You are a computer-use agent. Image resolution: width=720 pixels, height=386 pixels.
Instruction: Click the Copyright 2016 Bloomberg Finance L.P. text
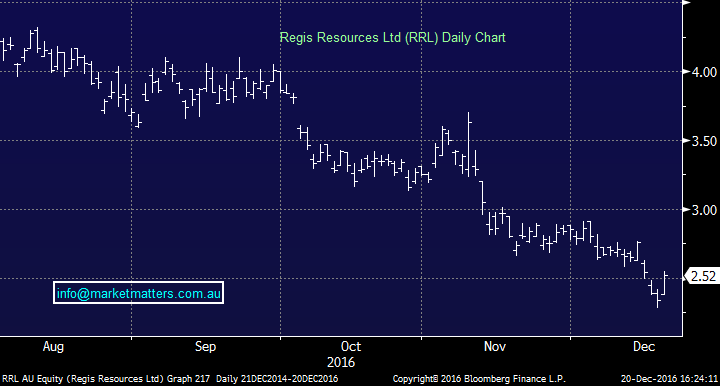pos(479,379)
